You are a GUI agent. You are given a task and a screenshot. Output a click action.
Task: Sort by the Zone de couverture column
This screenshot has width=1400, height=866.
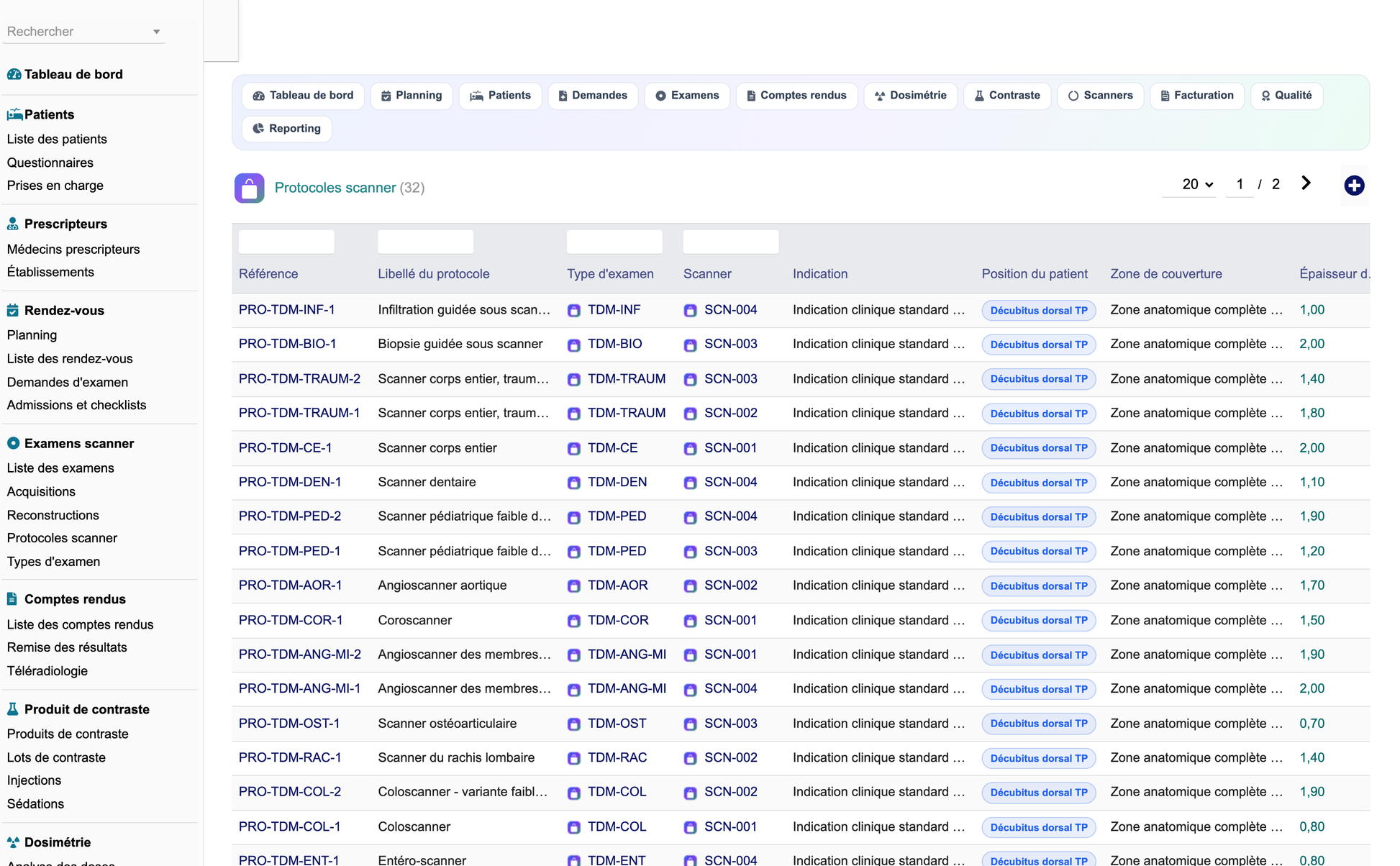coord(1166,274)
